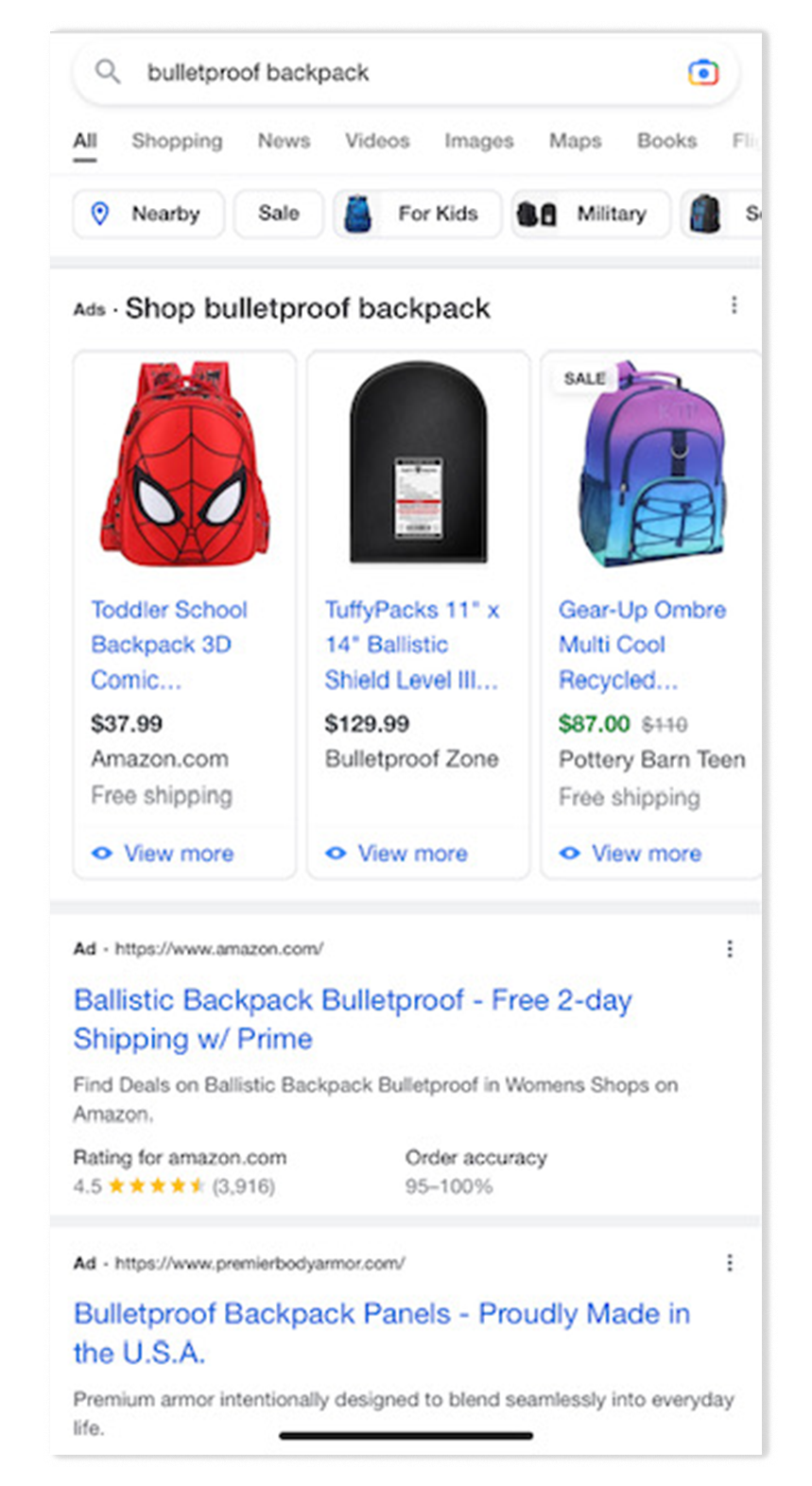Switch to the Shopping tab
This screenshot has height=1486, width=812.
(177, 141)
